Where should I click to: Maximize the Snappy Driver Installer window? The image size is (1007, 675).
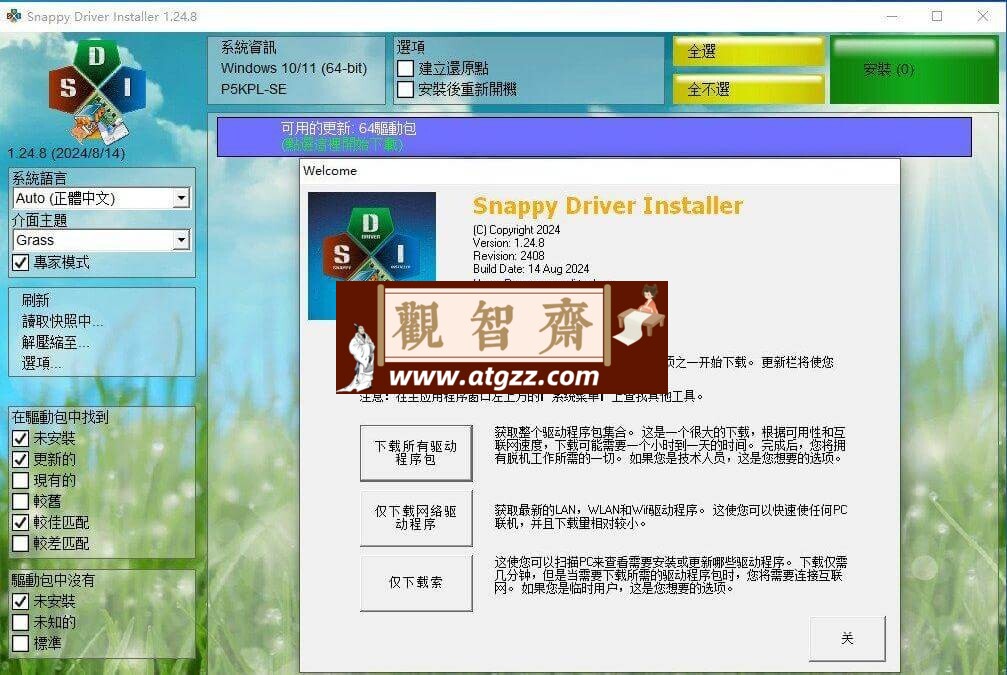937,16
